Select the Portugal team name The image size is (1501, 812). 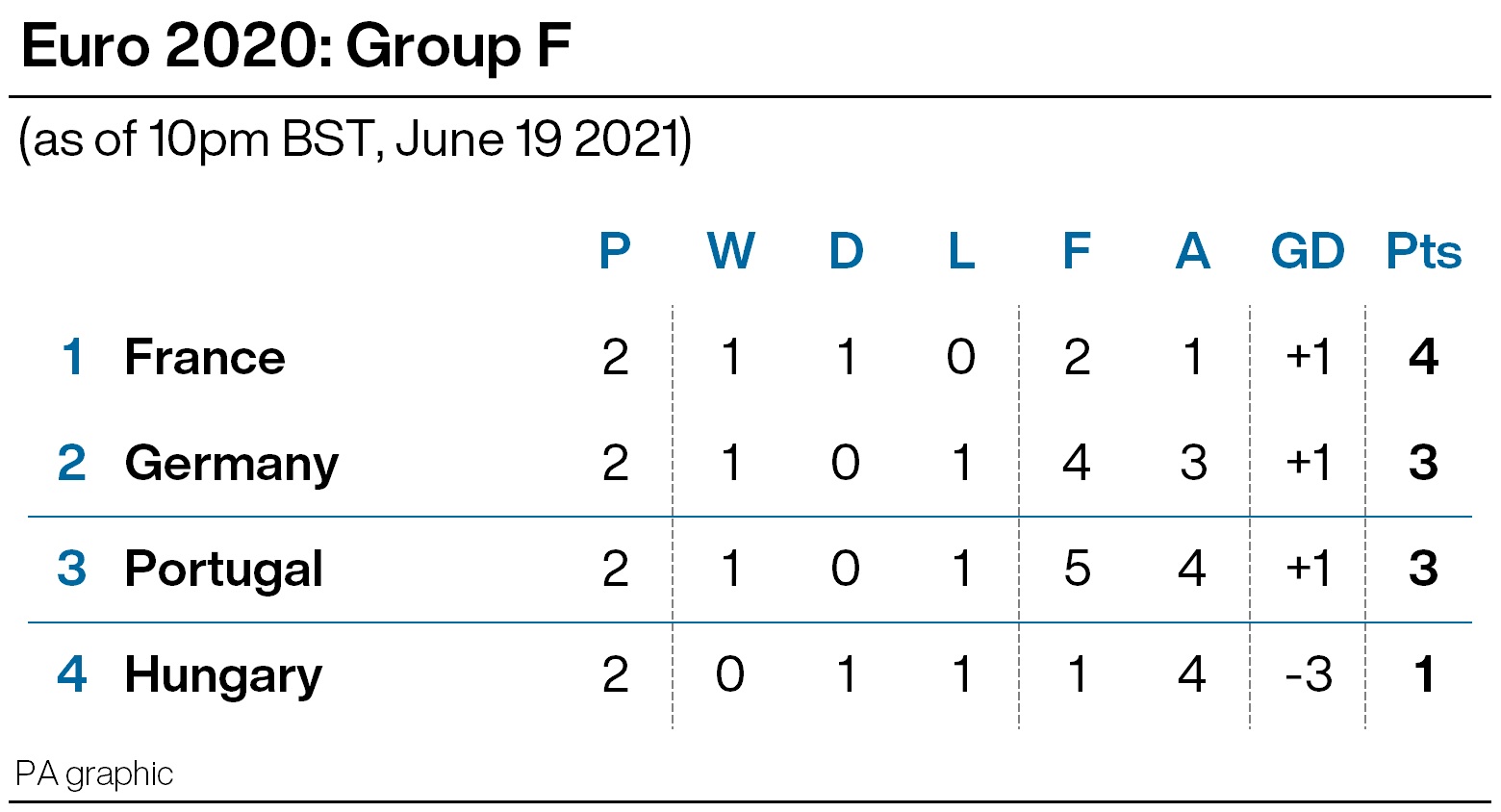(224, 570)
